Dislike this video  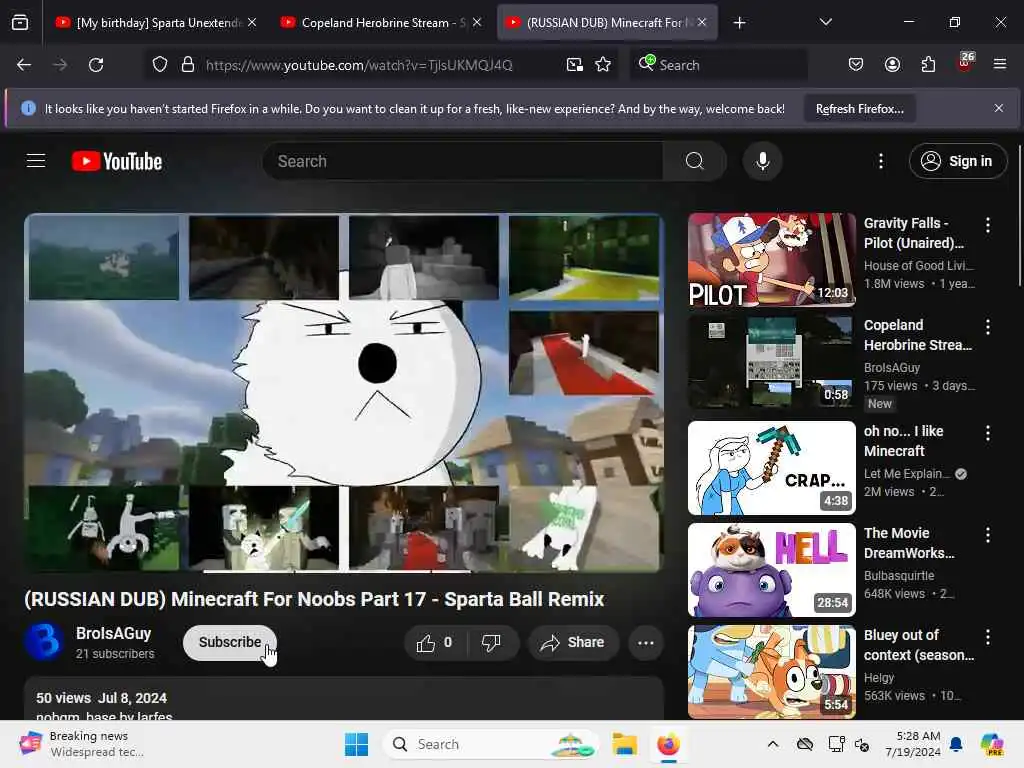[492, 643]
